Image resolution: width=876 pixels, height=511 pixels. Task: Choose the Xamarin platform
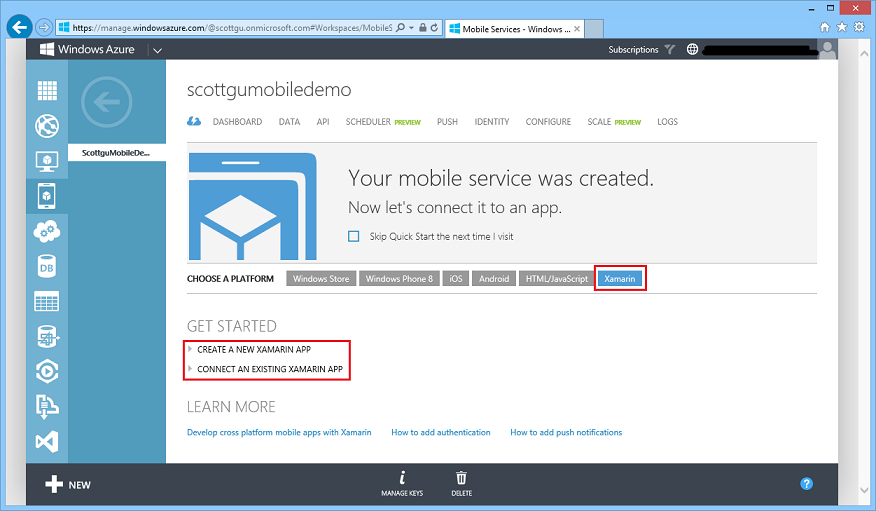click(x=620, y=279)
